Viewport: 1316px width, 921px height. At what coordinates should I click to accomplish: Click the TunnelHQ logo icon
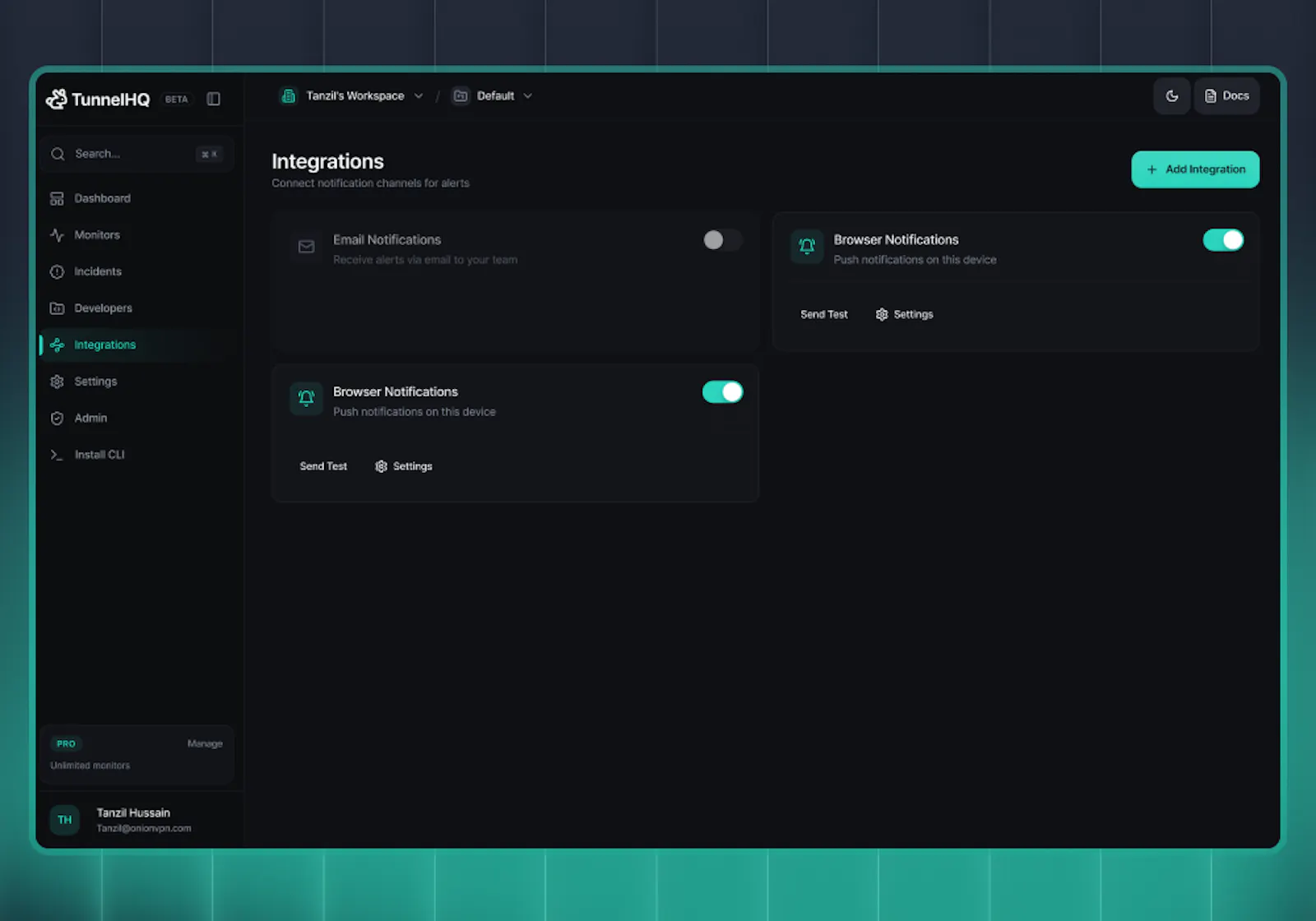point(57,100)
